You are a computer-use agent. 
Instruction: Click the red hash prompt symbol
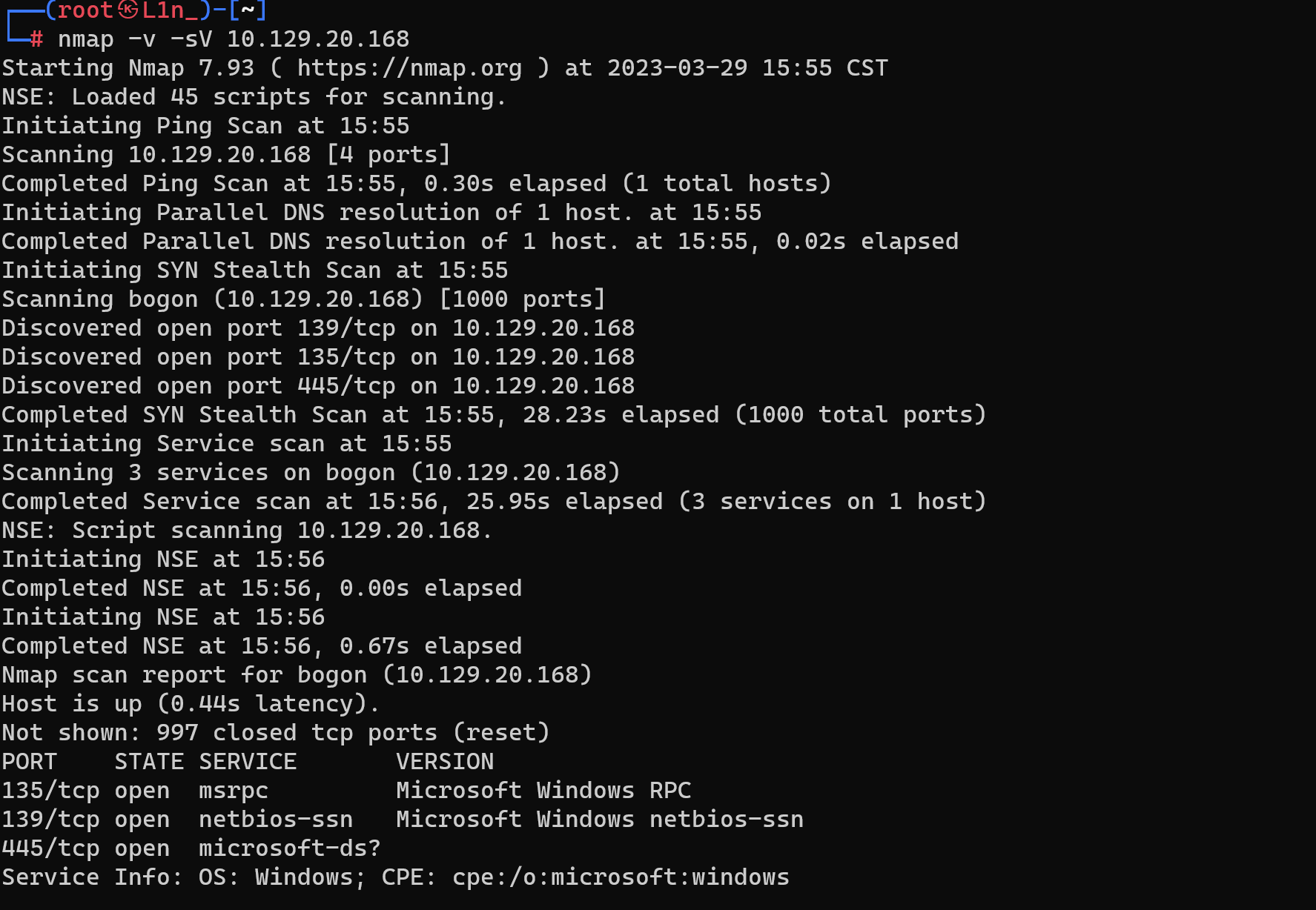37,39
